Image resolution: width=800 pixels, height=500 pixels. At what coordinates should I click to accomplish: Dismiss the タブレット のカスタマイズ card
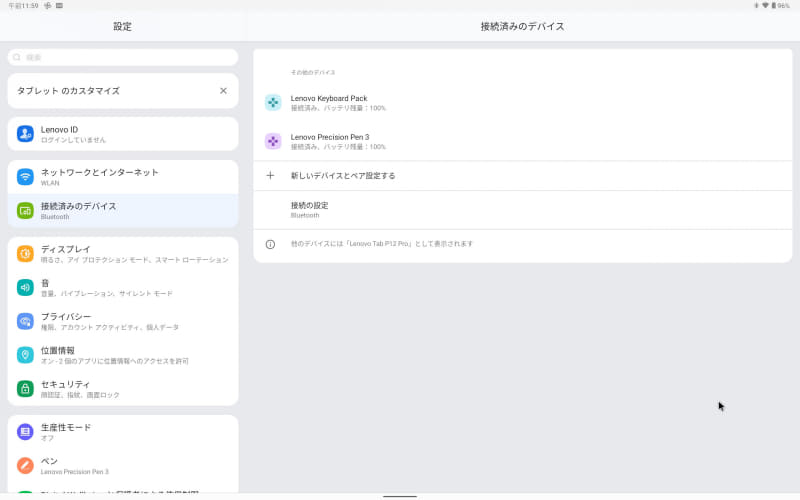[x=223, y=91]
